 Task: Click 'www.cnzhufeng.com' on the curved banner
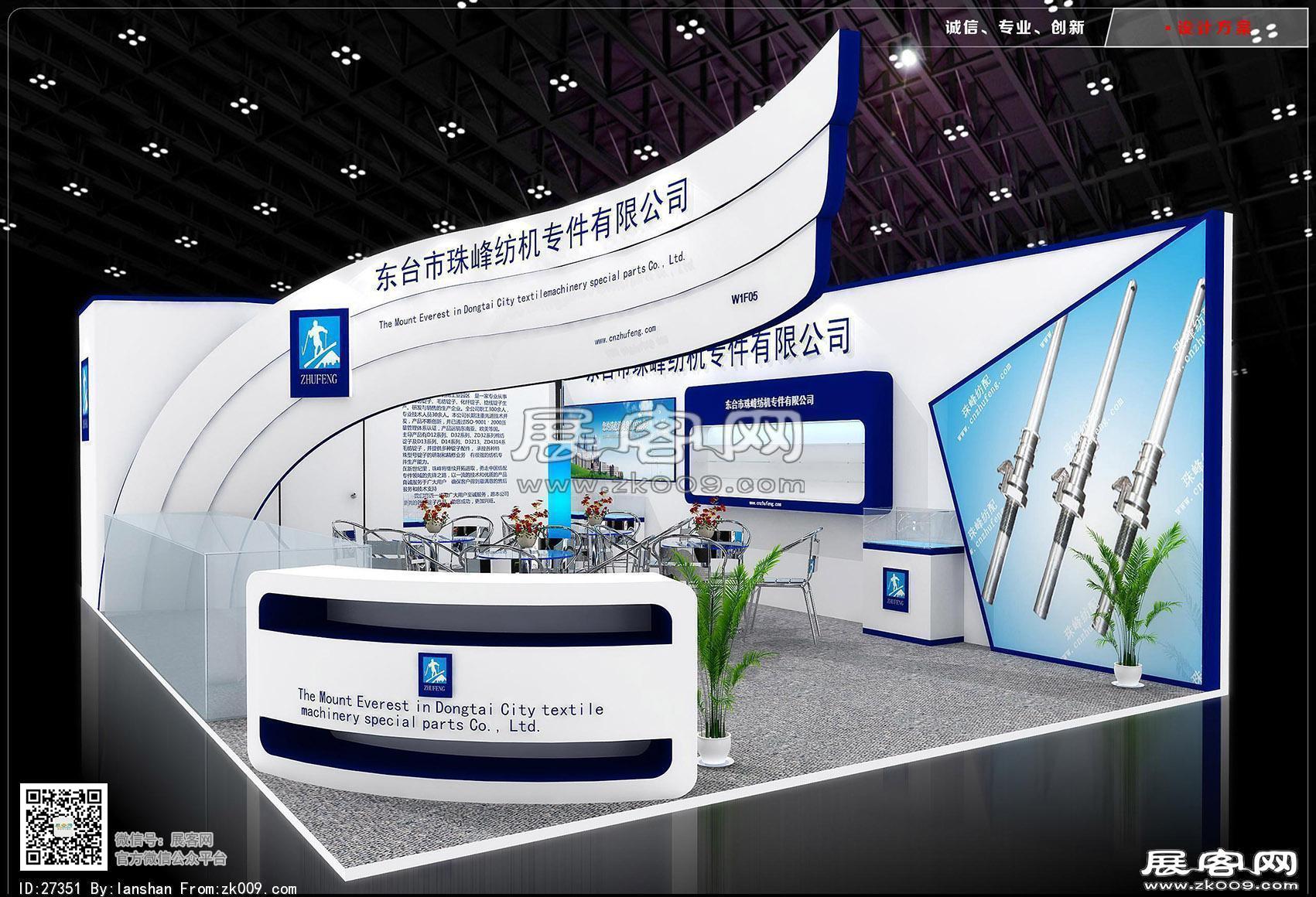tap(625, 335)
